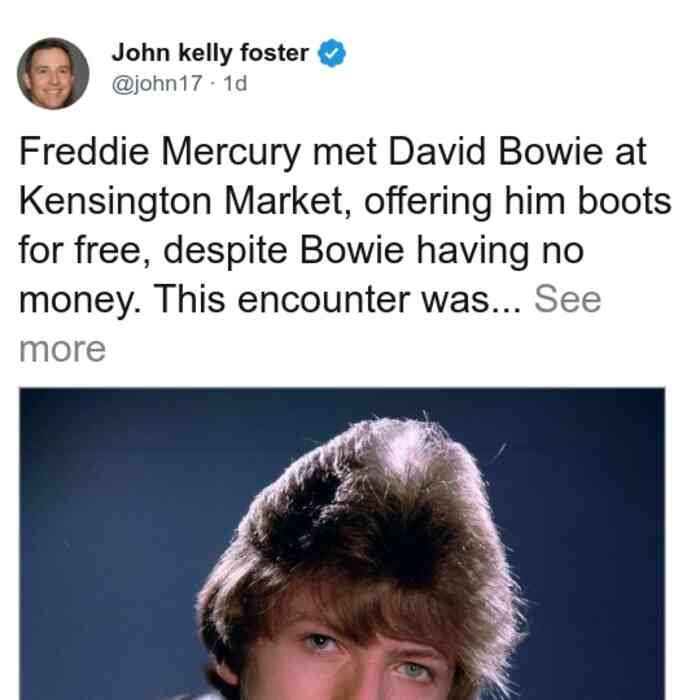Click the 'having no' text in the post
This screenshot has width=700, height=700.
click(x=500, y=250)
